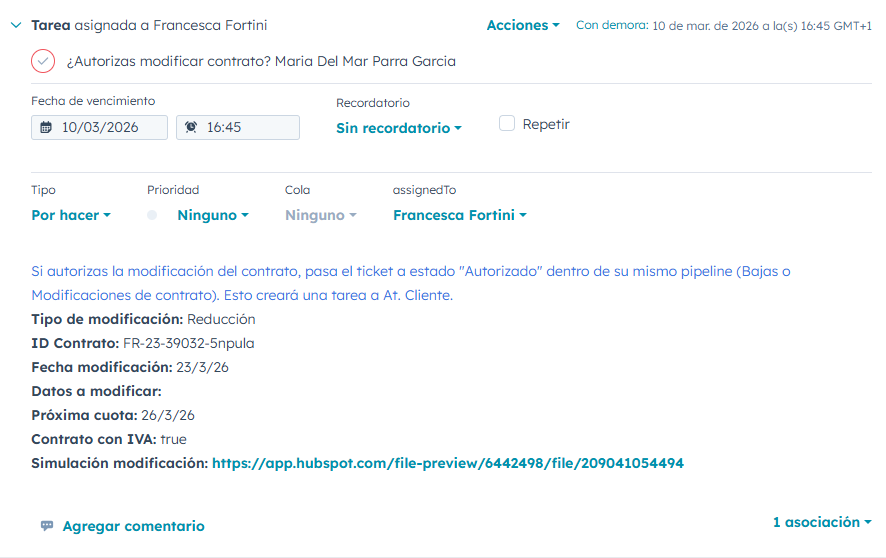886x558 pixels.
Task: Click the alarm clock icon in time field
Action: click(x=191, y=128)
